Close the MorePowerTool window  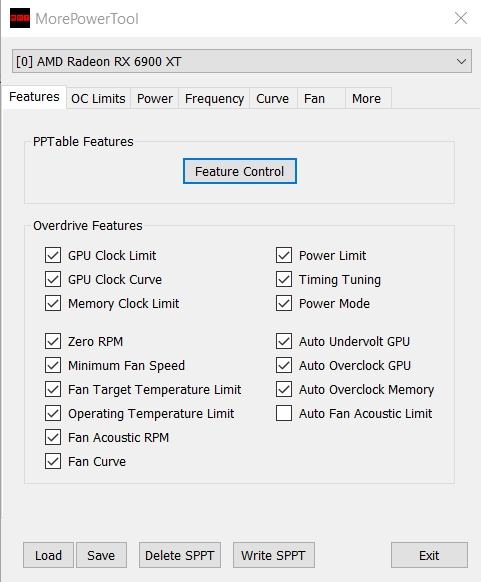(x=461, y=18)
